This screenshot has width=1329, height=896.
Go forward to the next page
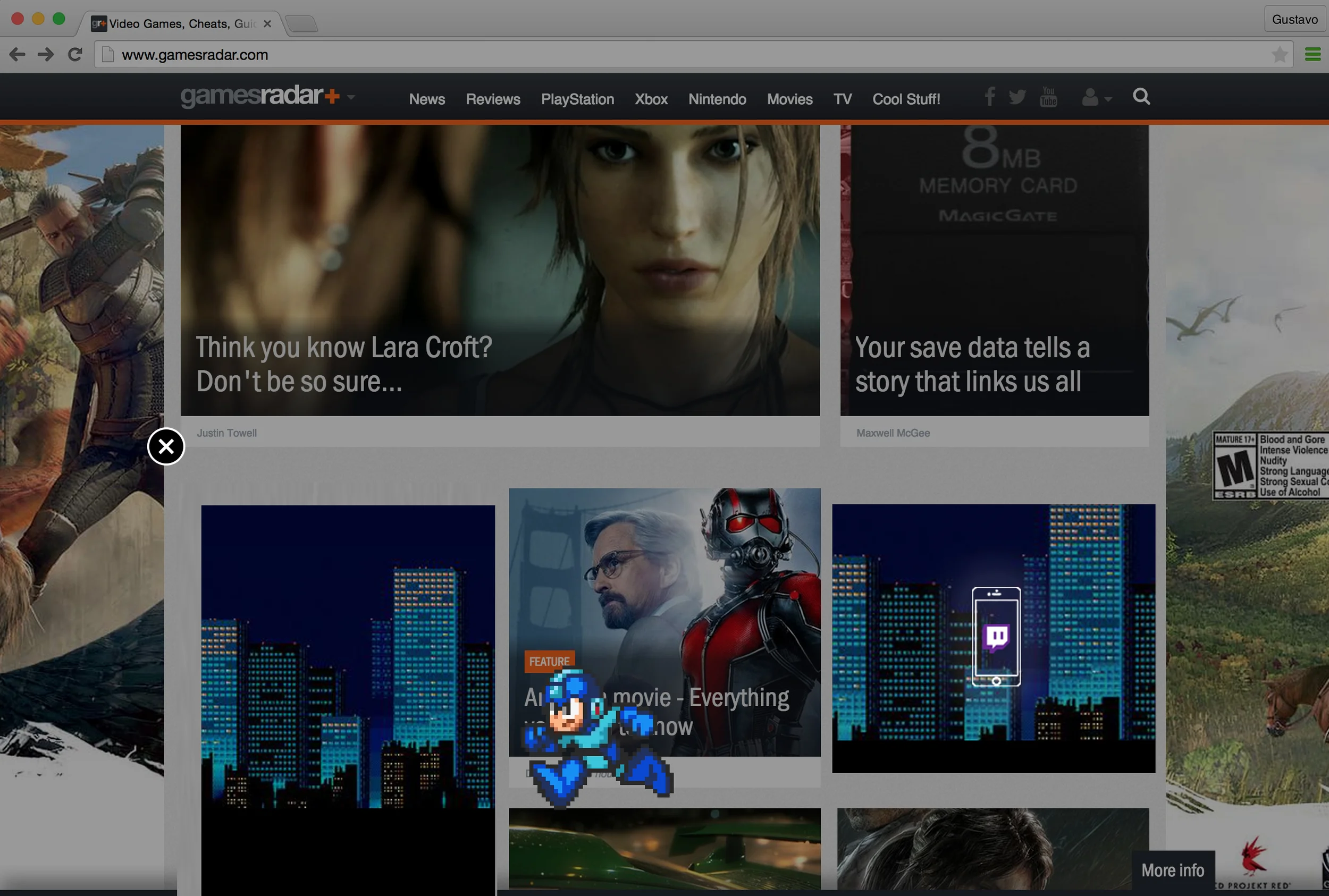46,55
